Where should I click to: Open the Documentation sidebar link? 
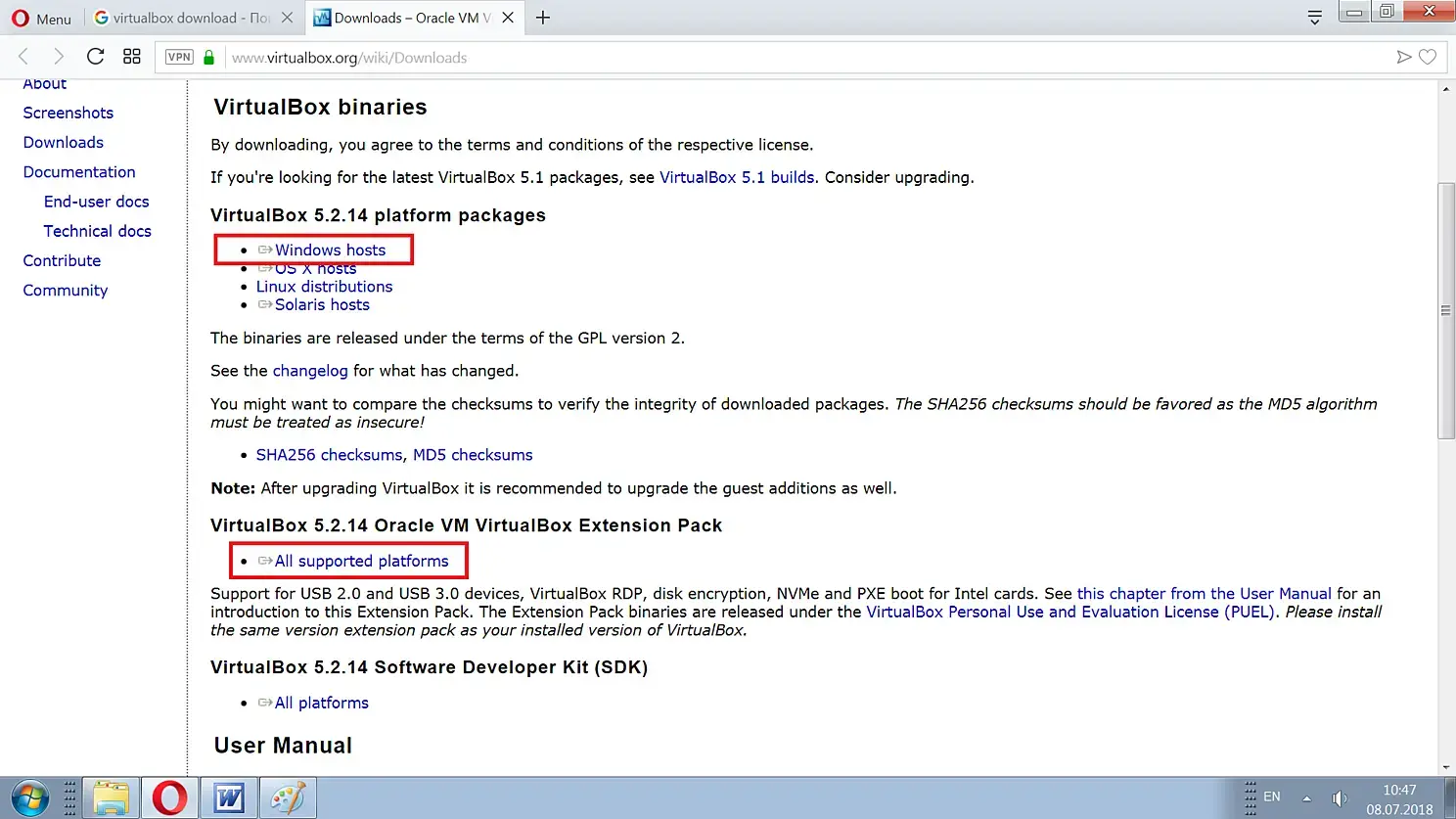coord(79,171)
